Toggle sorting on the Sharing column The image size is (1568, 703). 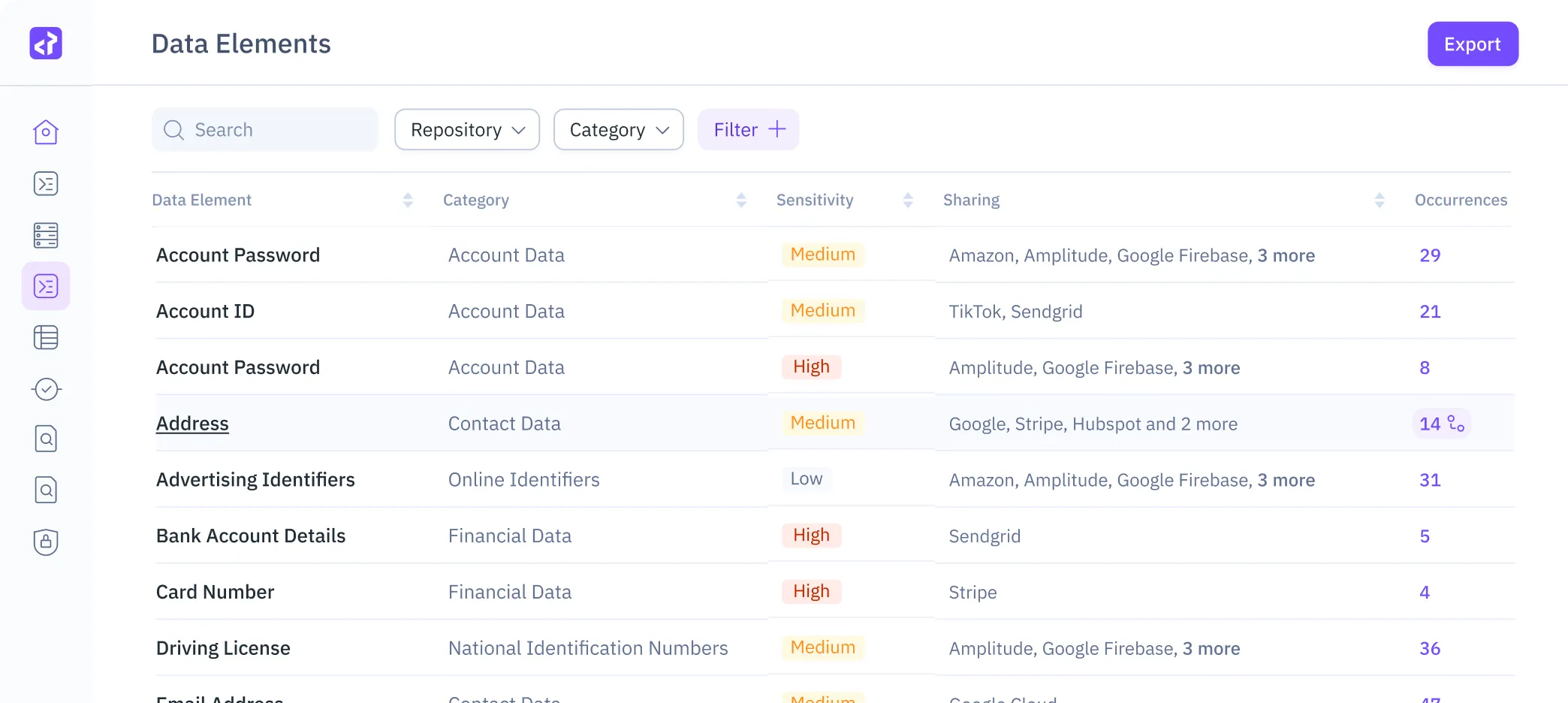click(x=1379, y=200)
